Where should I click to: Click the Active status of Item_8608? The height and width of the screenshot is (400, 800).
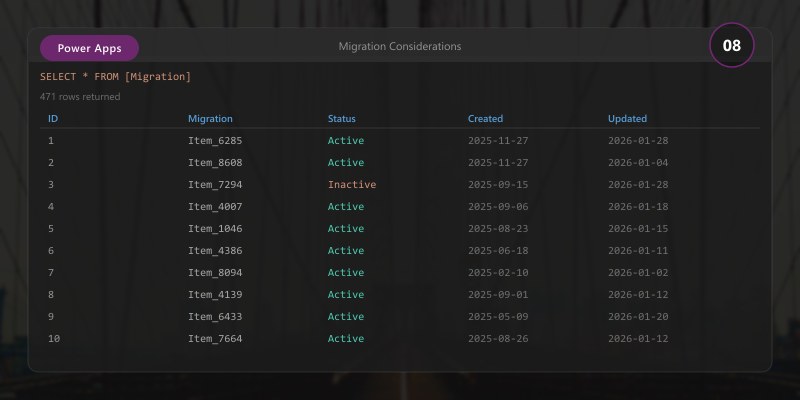[346, 162]
